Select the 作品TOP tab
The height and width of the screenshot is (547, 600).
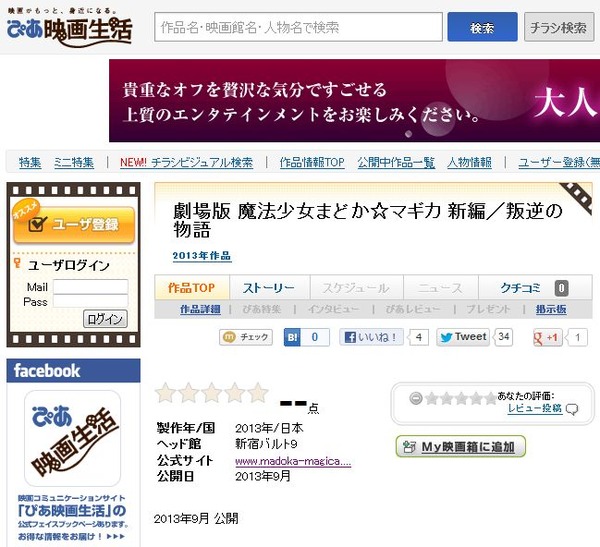click(192, 287)
